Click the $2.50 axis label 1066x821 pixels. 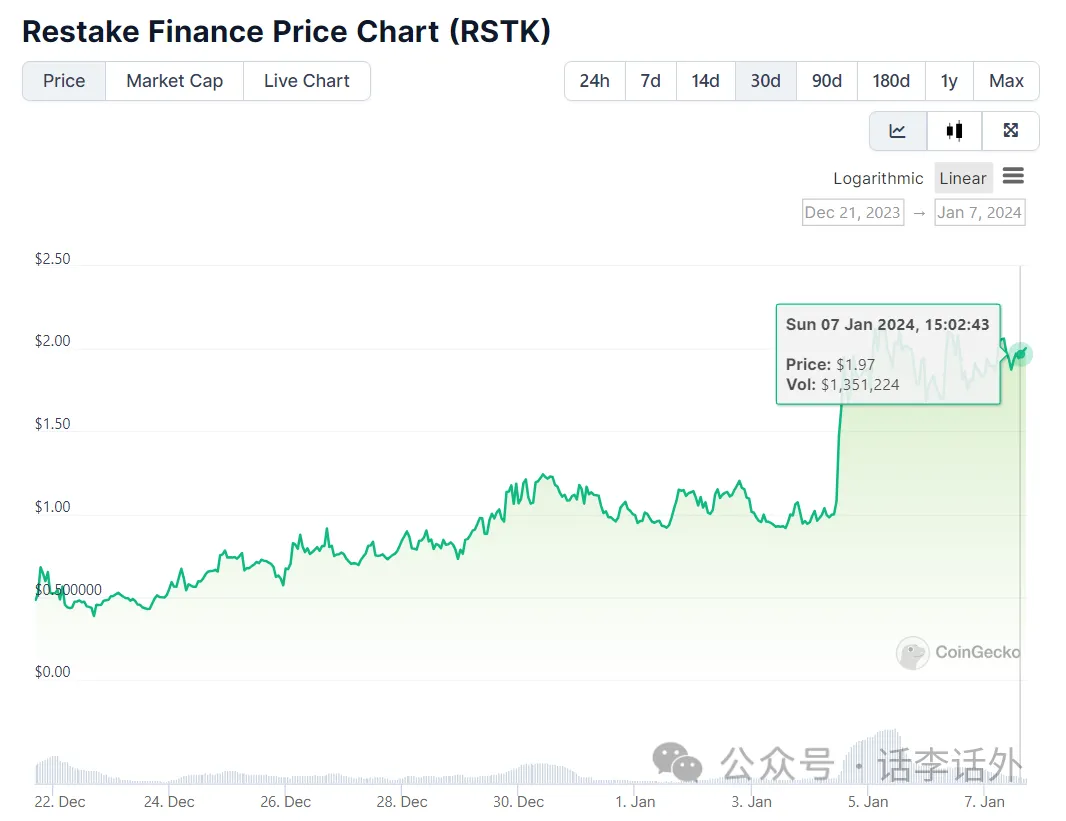(52, 259)
